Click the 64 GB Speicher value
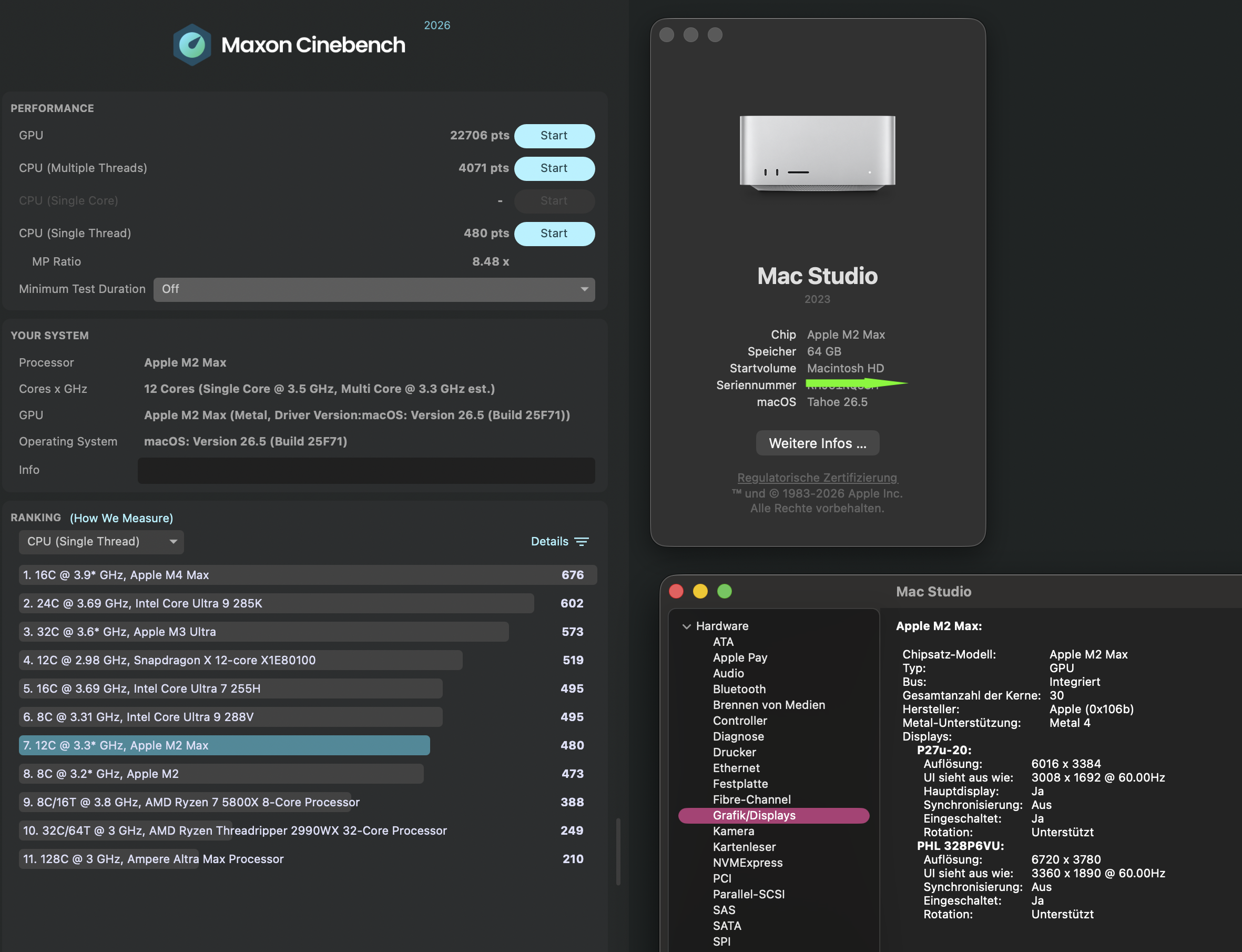 point(824,352)
